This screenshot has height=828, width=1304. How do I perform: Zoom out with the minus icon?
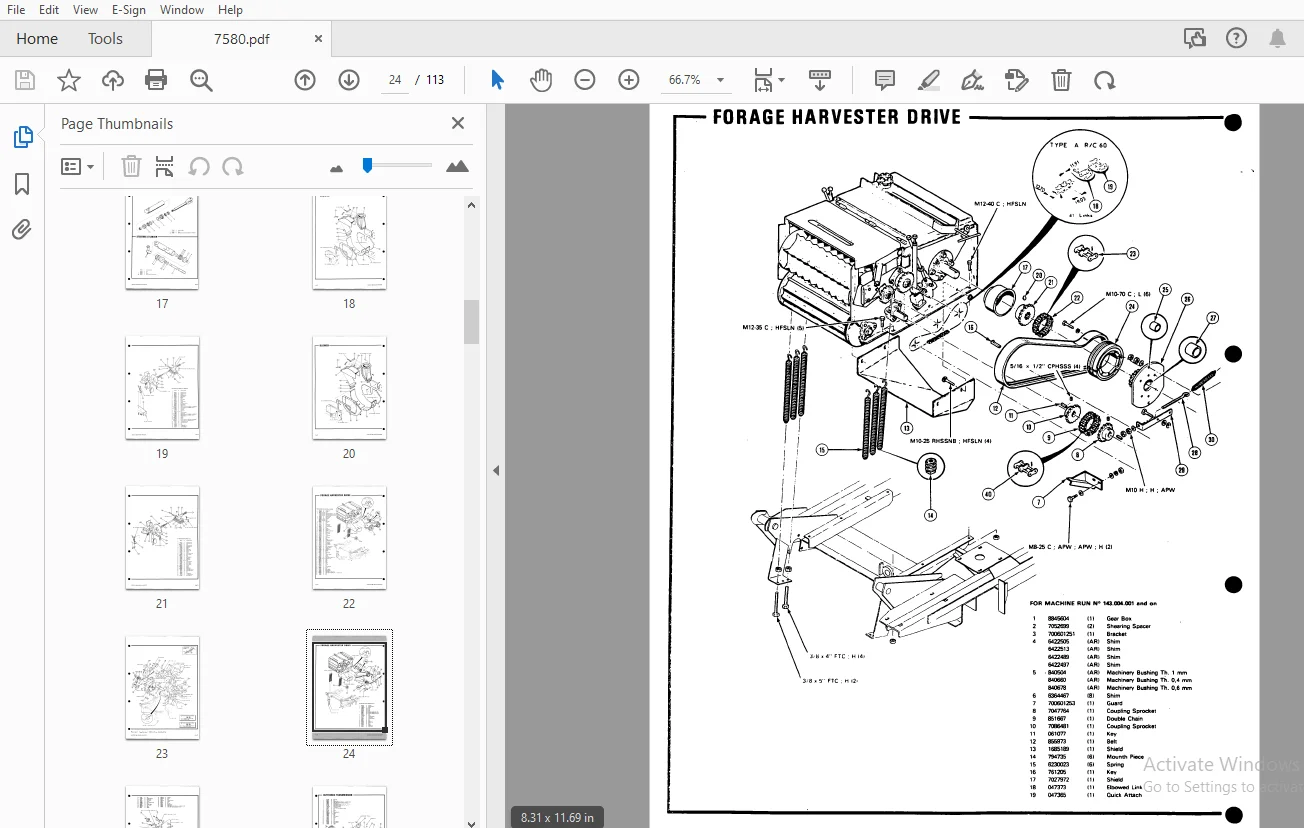[585, 80]
